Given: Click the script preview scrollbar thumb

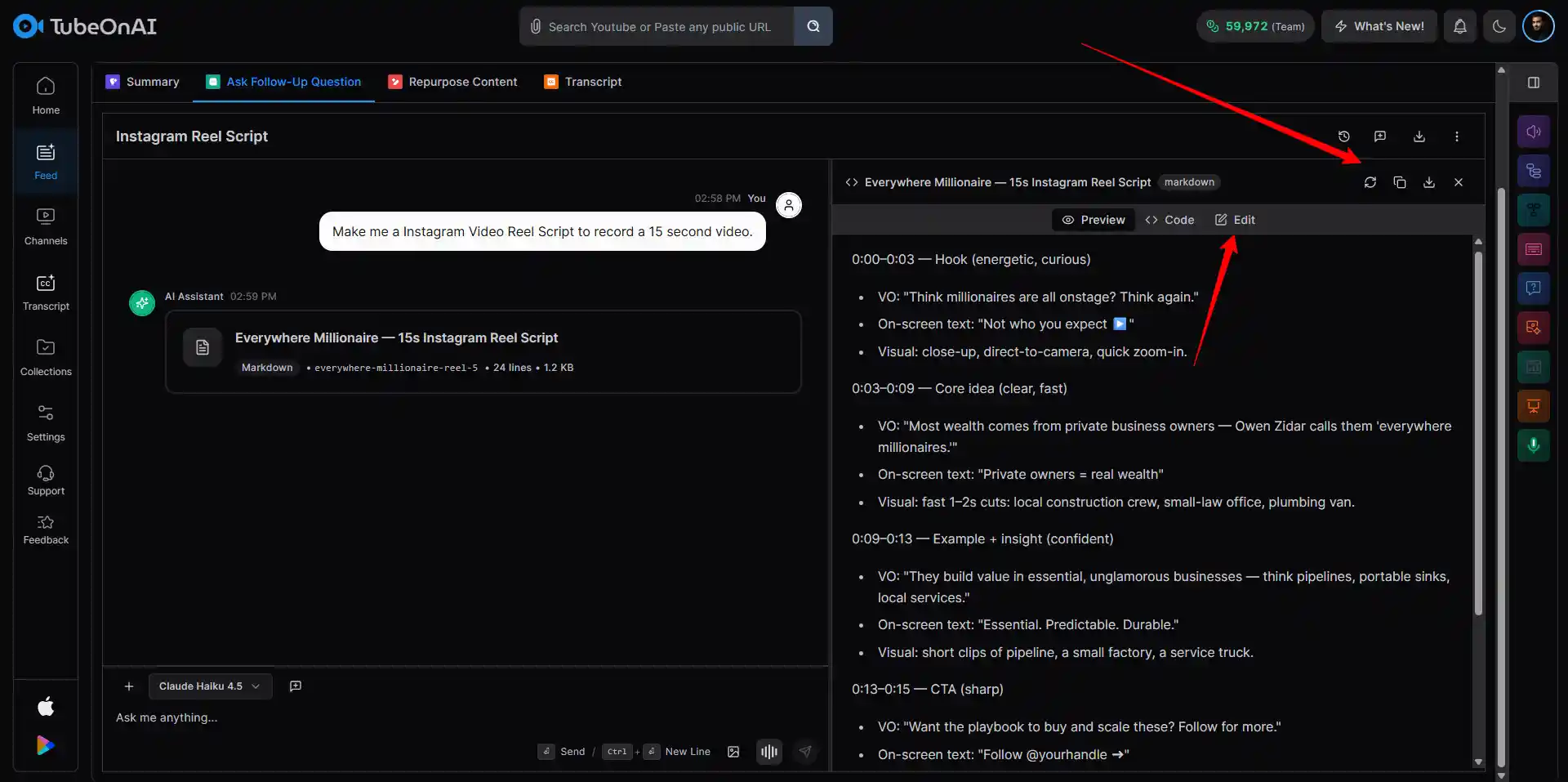Looking at the screenshot, I should (x=1478, y=433).
